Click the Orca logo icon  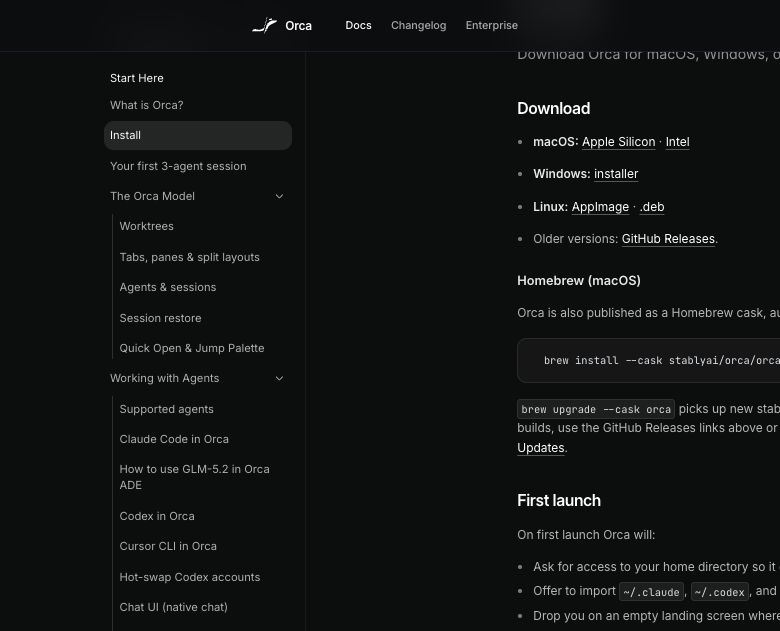click(x=265, y=25)
